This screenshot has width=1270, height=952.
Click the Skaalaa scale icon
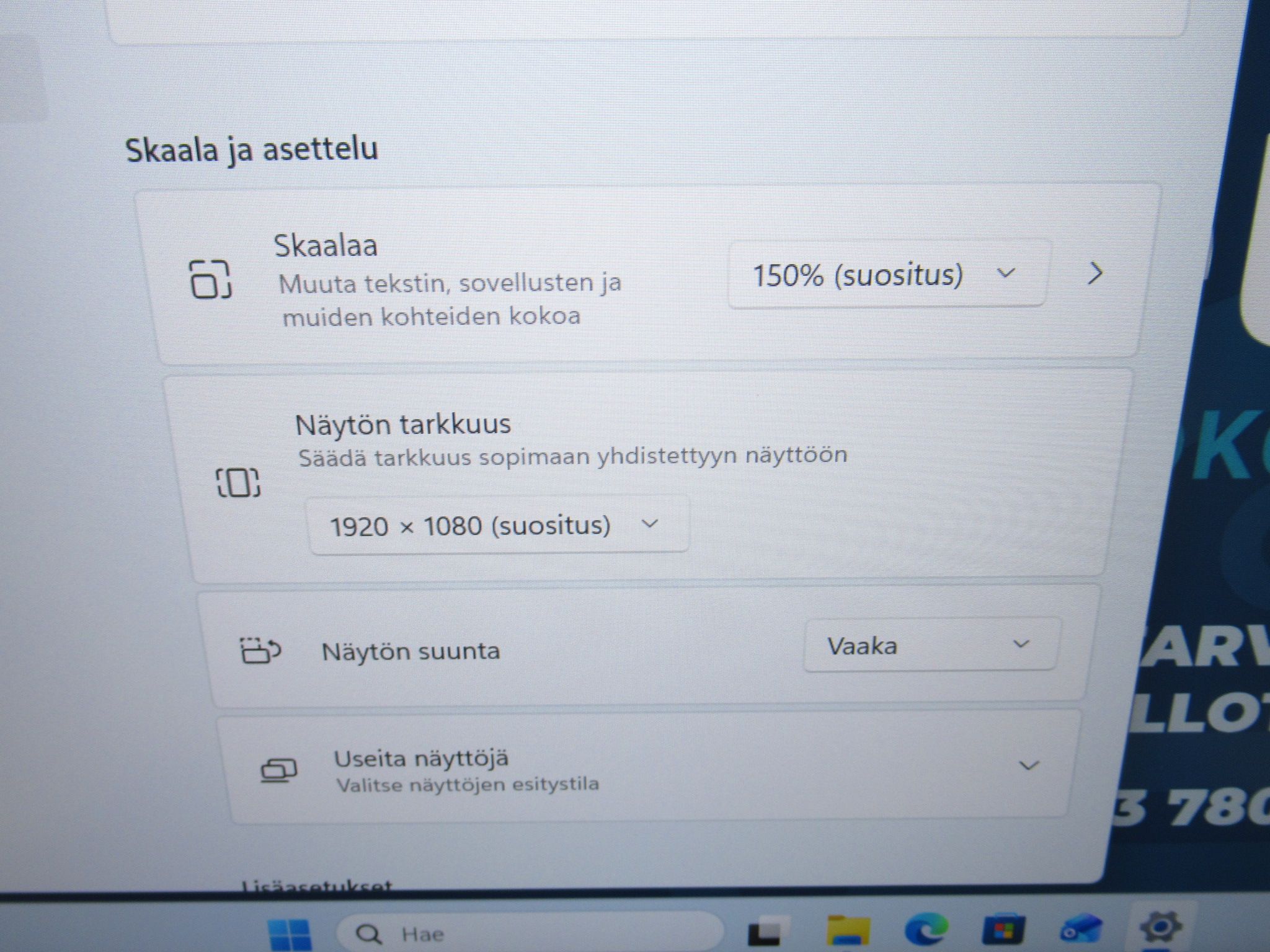pyautogui.click(x=210, y=279)
